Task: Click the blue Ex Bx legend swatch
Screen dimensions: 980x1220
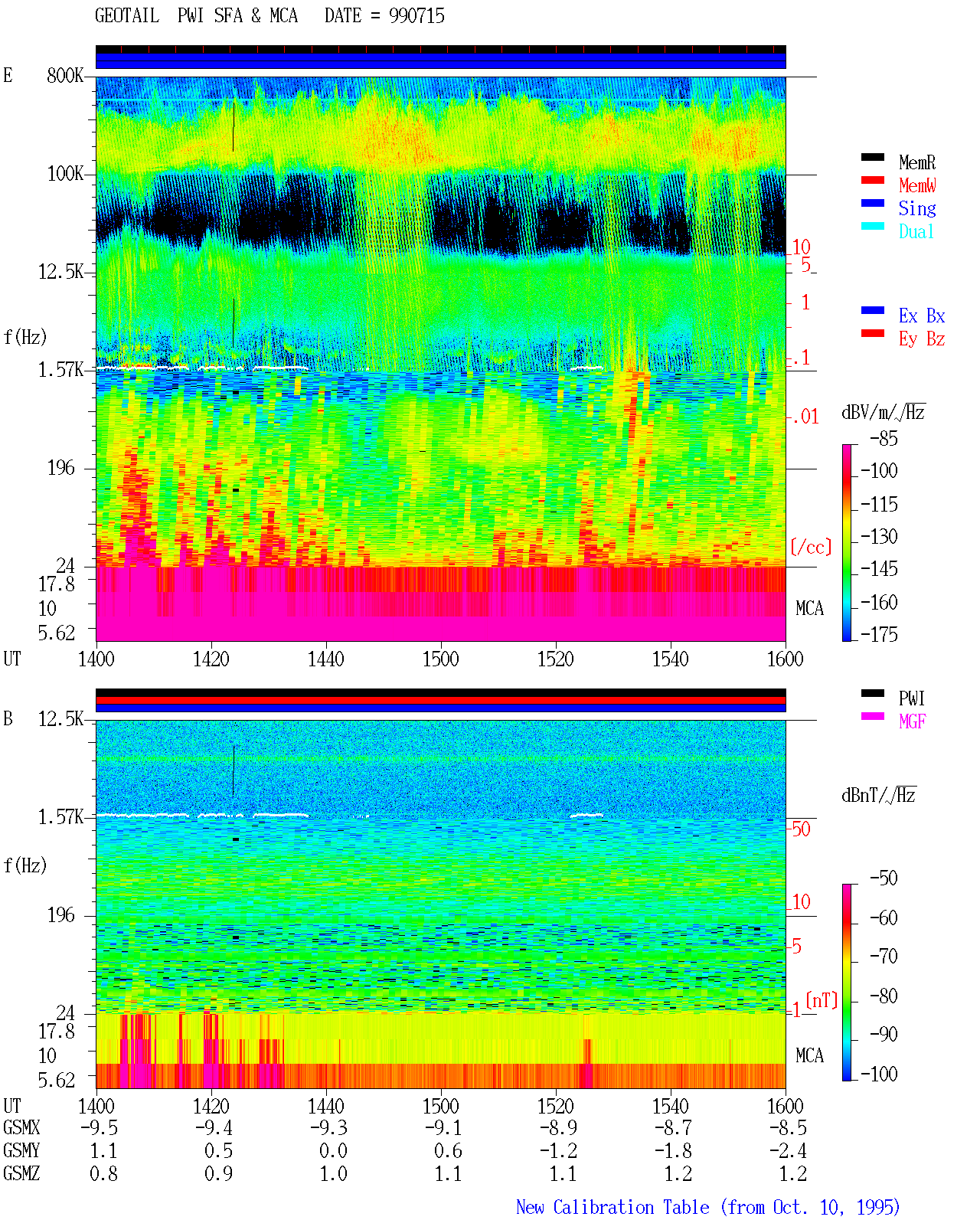Action: click(873, 310)
